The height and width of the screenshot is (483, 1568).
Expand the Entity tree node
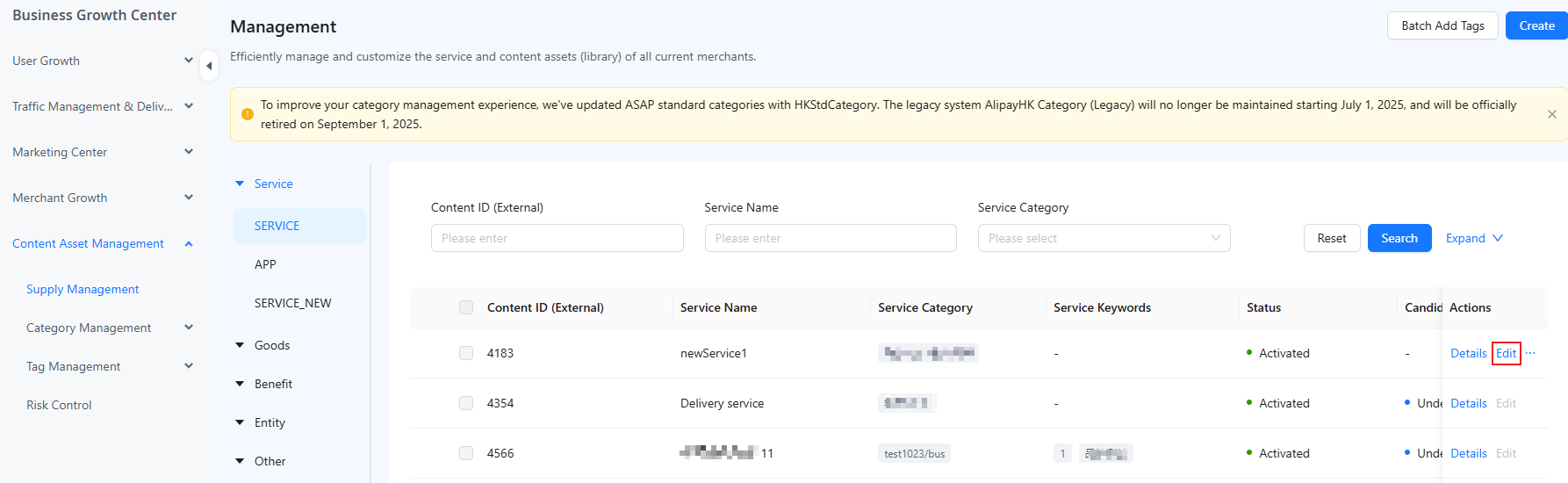240,422
